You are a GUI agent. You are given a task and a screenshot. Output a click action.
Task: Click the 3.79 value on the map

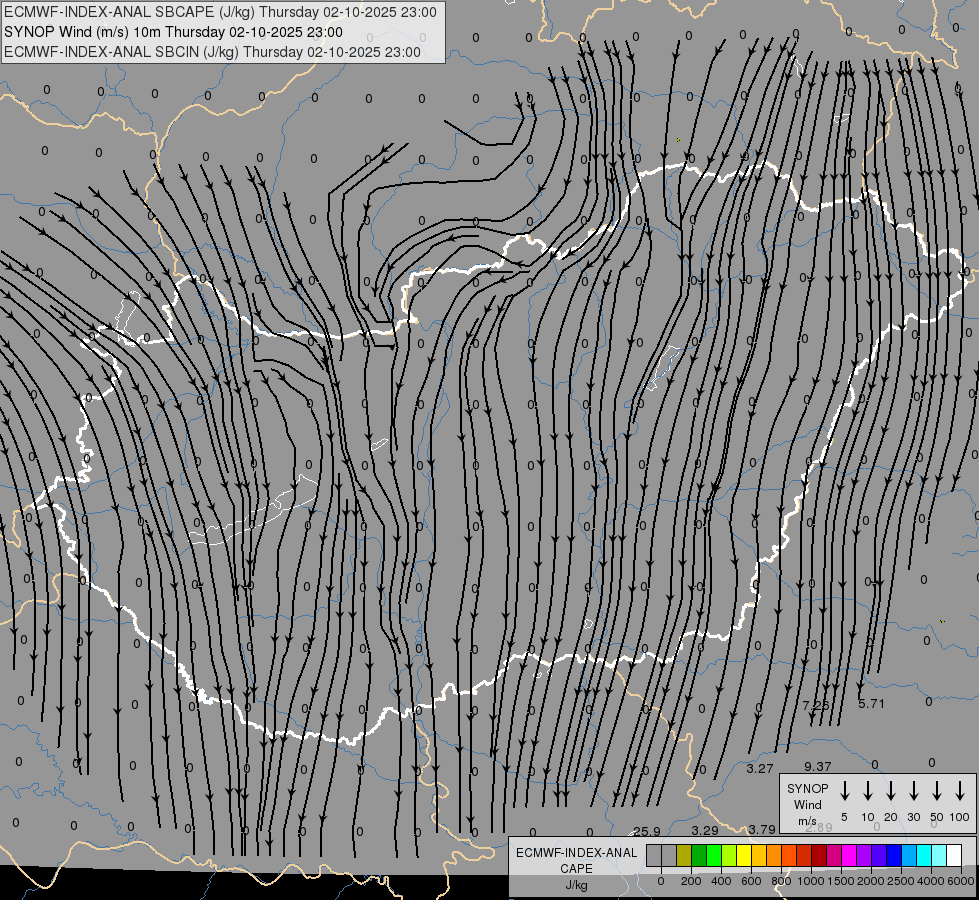[762, 829]
